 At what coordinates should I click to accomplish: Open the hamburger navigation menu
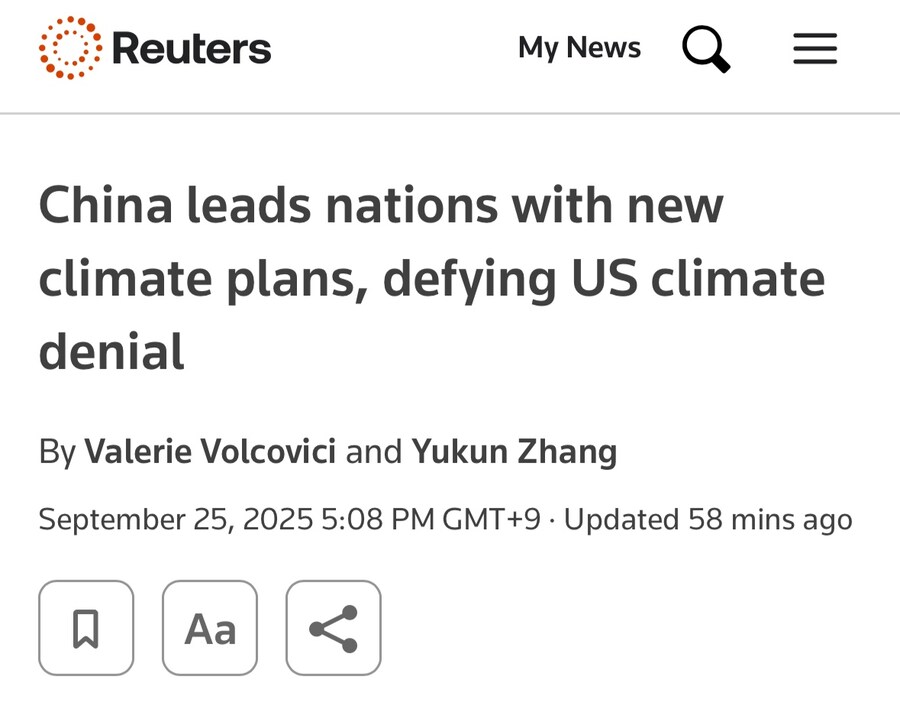coord(815,48)
